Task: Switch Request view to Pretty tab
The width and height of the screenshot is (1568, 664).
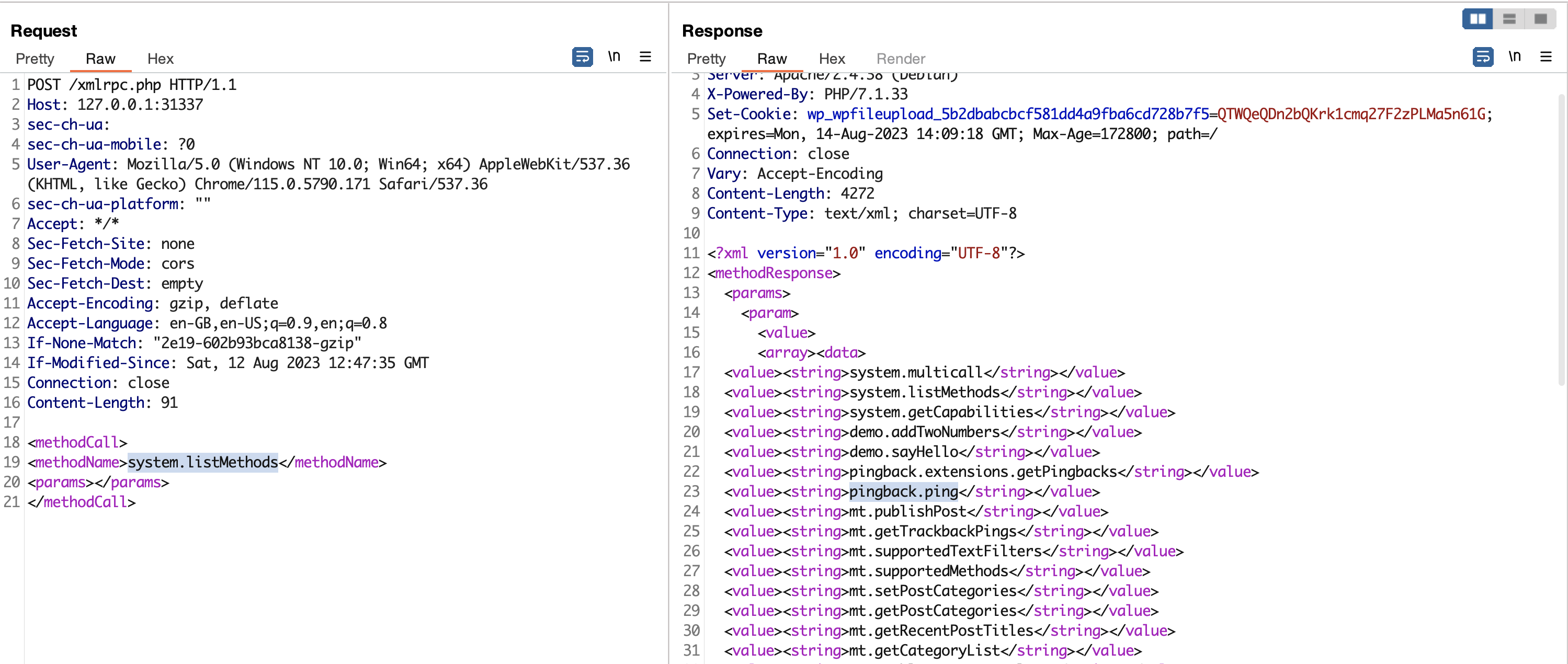Action: [35, 59]
